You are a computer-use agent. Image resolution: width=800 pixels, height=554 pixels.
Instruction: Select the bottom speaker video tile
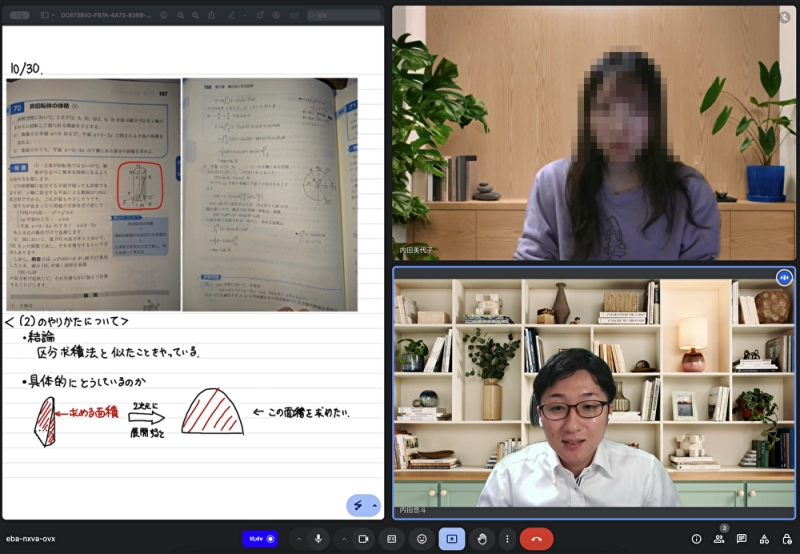click(593, 393)
